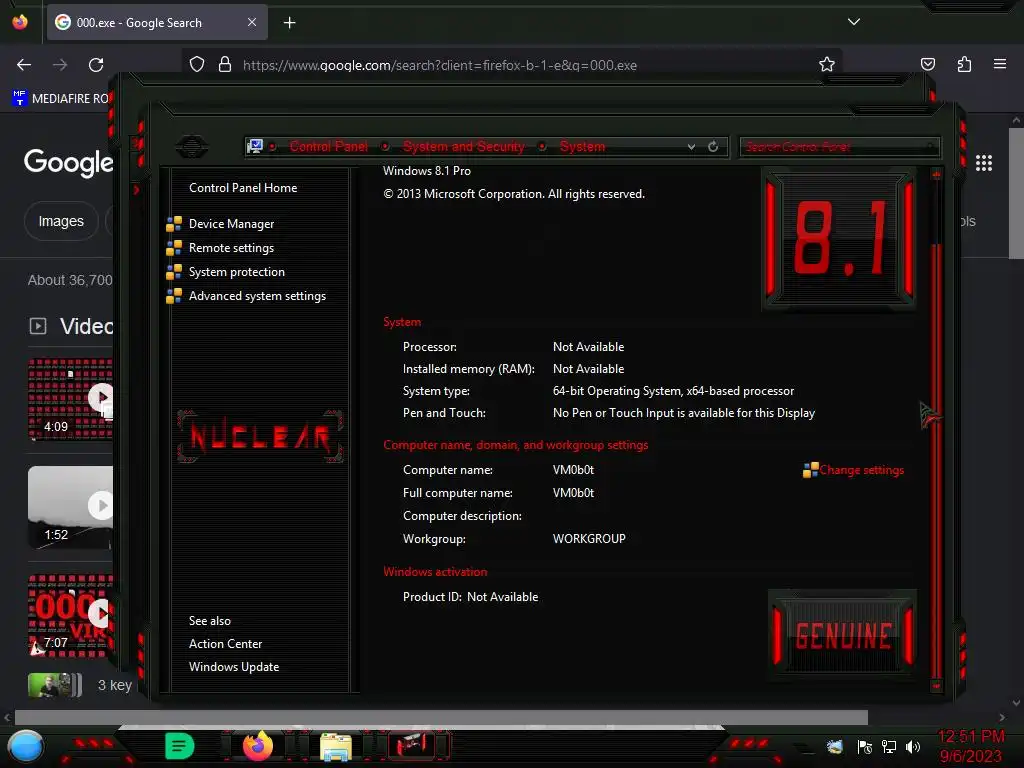Reload the Google search page
1024x768 pixels.
96,65
